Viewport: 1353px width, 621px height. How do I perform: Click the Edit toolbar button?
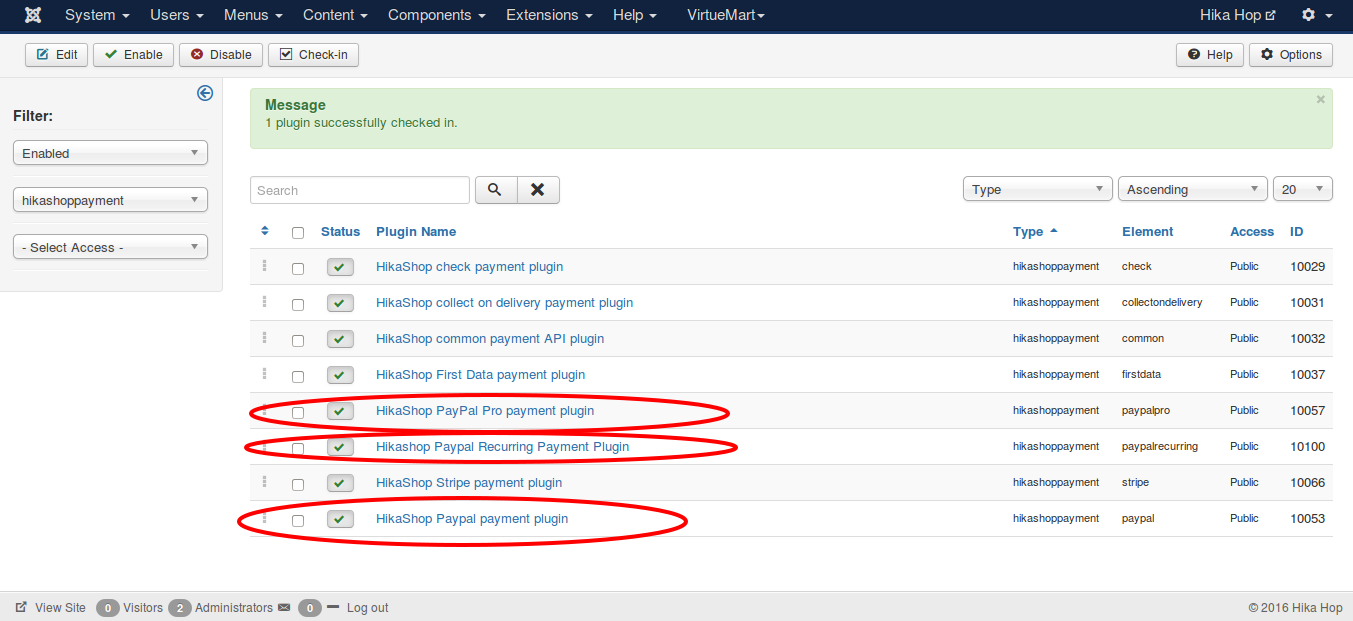pyautogui.click(x=57, y=55)
